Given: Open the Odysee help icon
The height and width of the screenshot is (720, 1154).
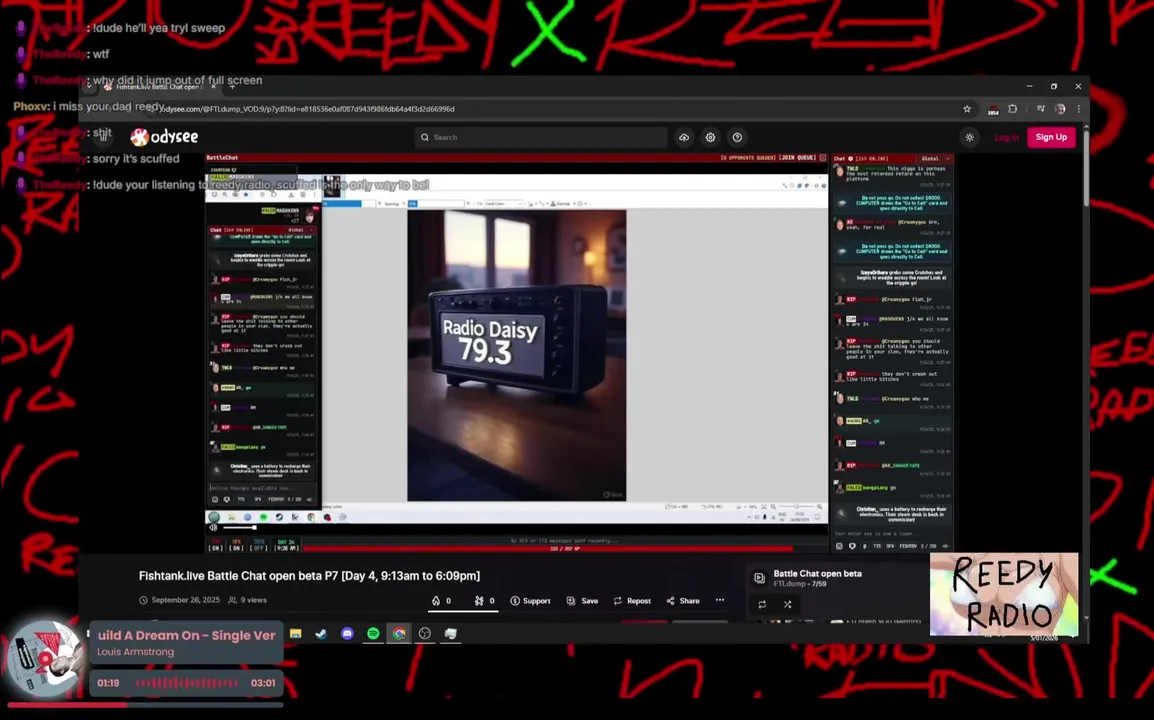Looking at the screenshot, I should 737,137.
